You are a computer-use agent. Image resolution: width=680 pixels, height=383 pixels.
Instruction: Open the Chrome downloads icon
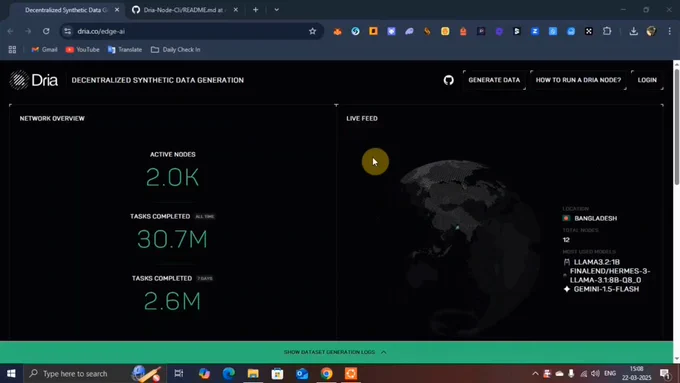[634, 31]
